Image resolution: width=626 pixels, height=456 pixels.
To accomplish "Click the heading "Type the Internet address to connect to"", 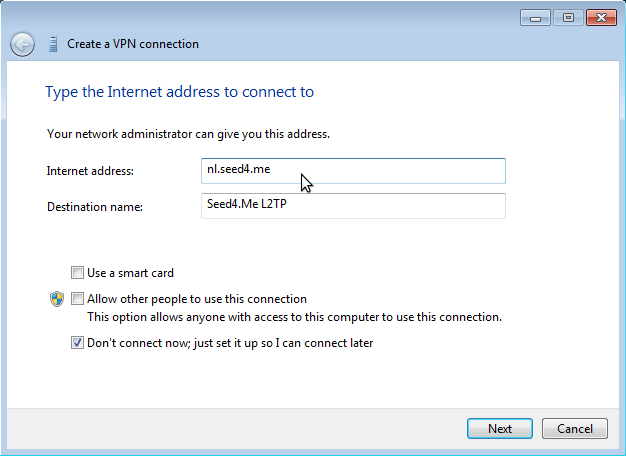I will (x=180, y=92).
